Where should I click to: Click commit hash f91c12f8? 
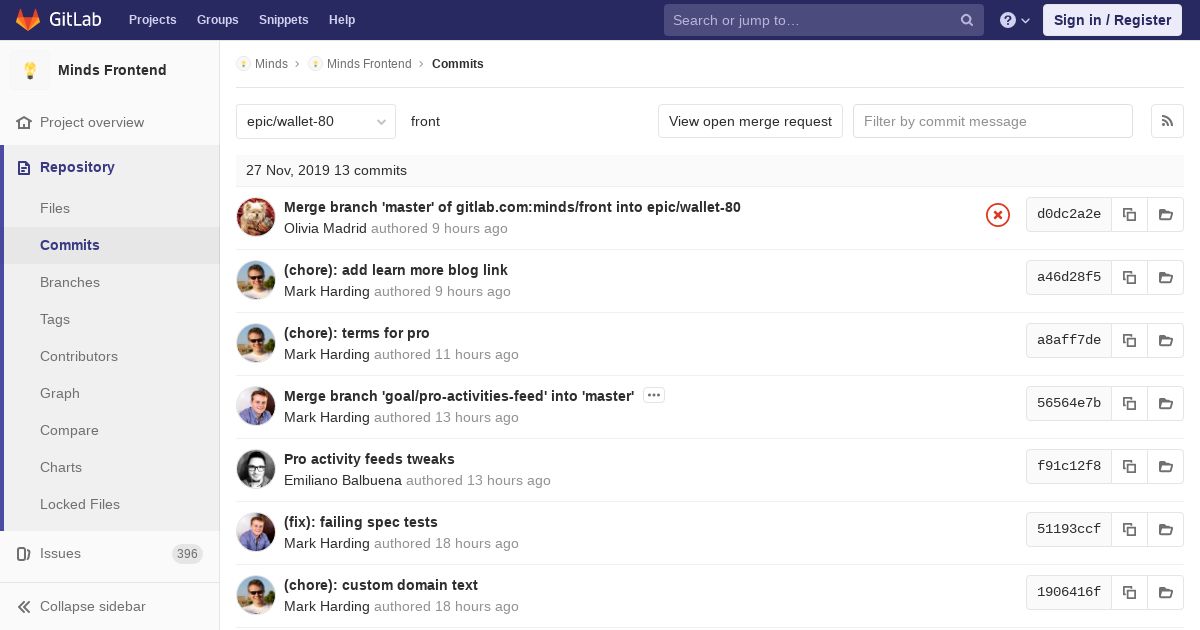tap(1069, 466)
